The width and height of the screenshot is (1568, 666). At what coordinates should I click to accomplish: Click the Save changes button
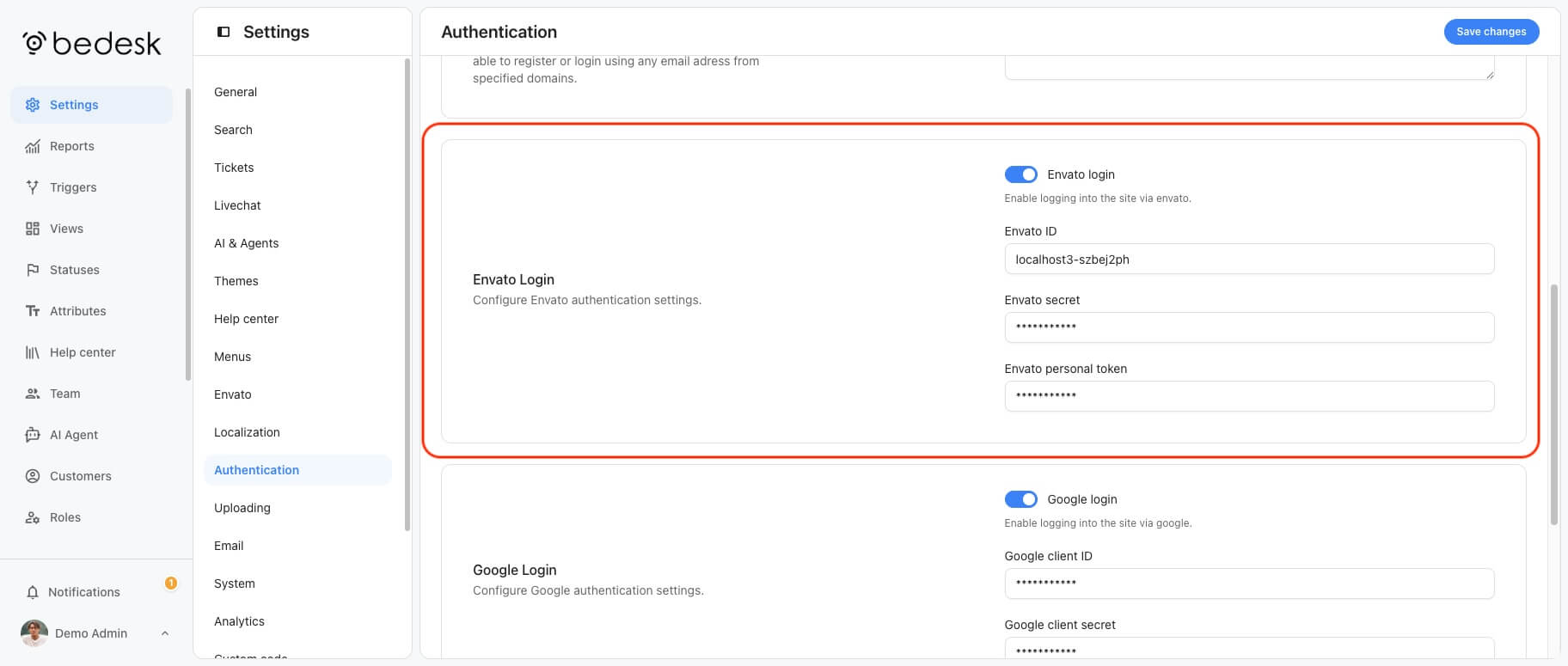coord(1491,32)
